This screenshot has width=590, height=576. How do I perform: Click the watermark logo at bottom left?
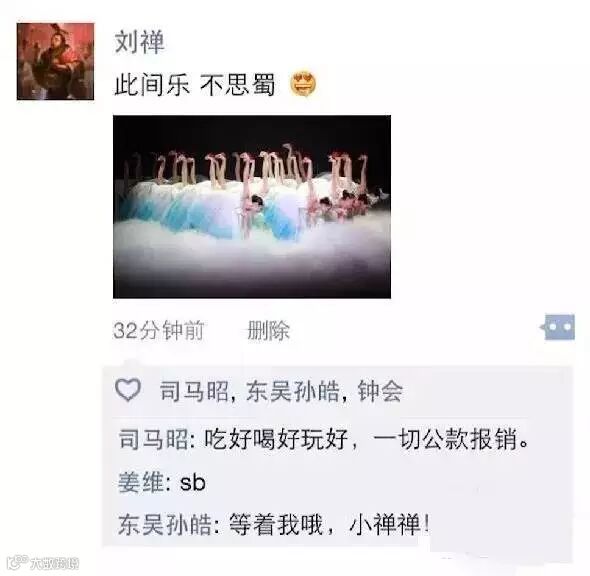tap(43, 563)
